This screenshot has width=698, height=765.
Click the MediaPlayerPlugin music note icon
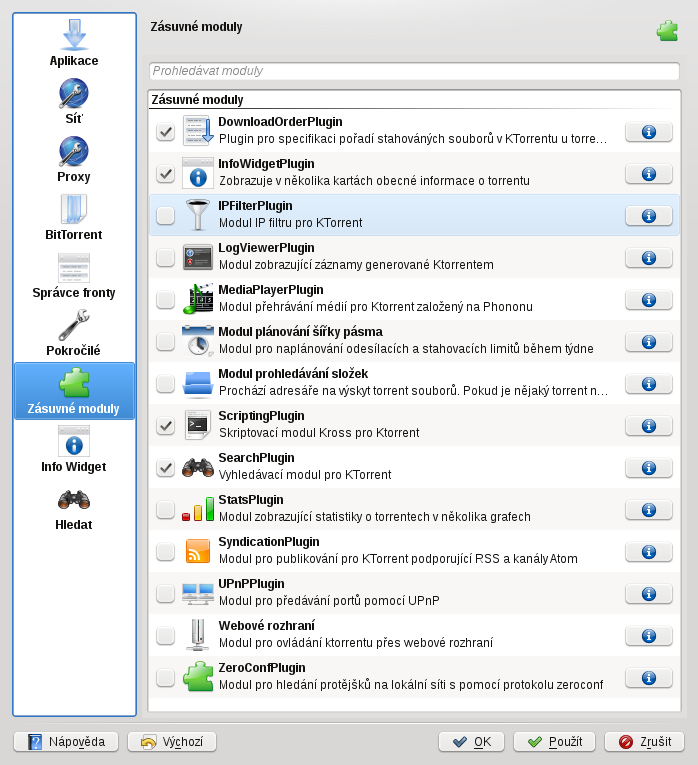pos(198,299)
